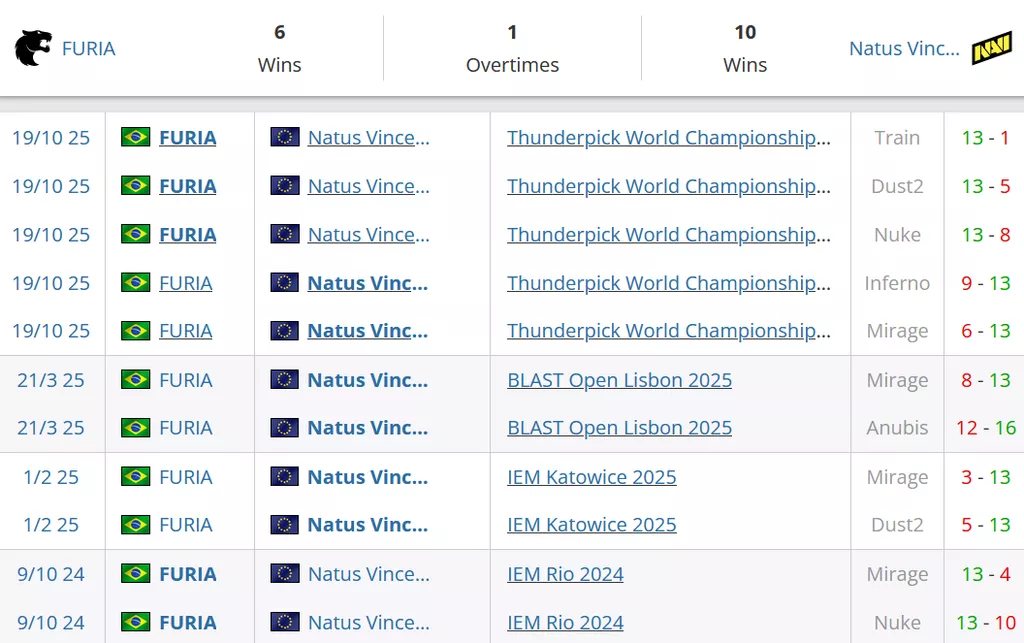Open BLAST Open Lisbon 2025 Anubis match
1024x643 pixels.
[619, 428]
